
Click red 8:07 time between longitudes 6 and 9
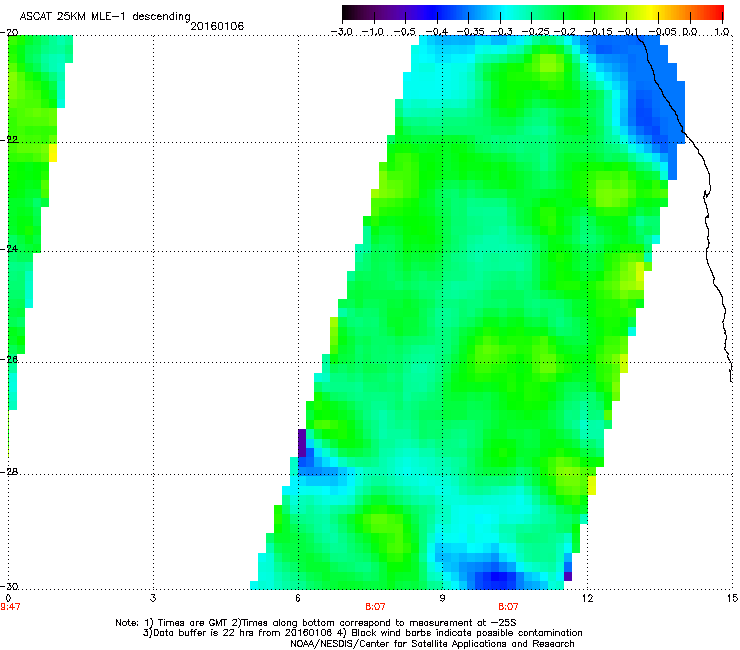tap(376, 607)
